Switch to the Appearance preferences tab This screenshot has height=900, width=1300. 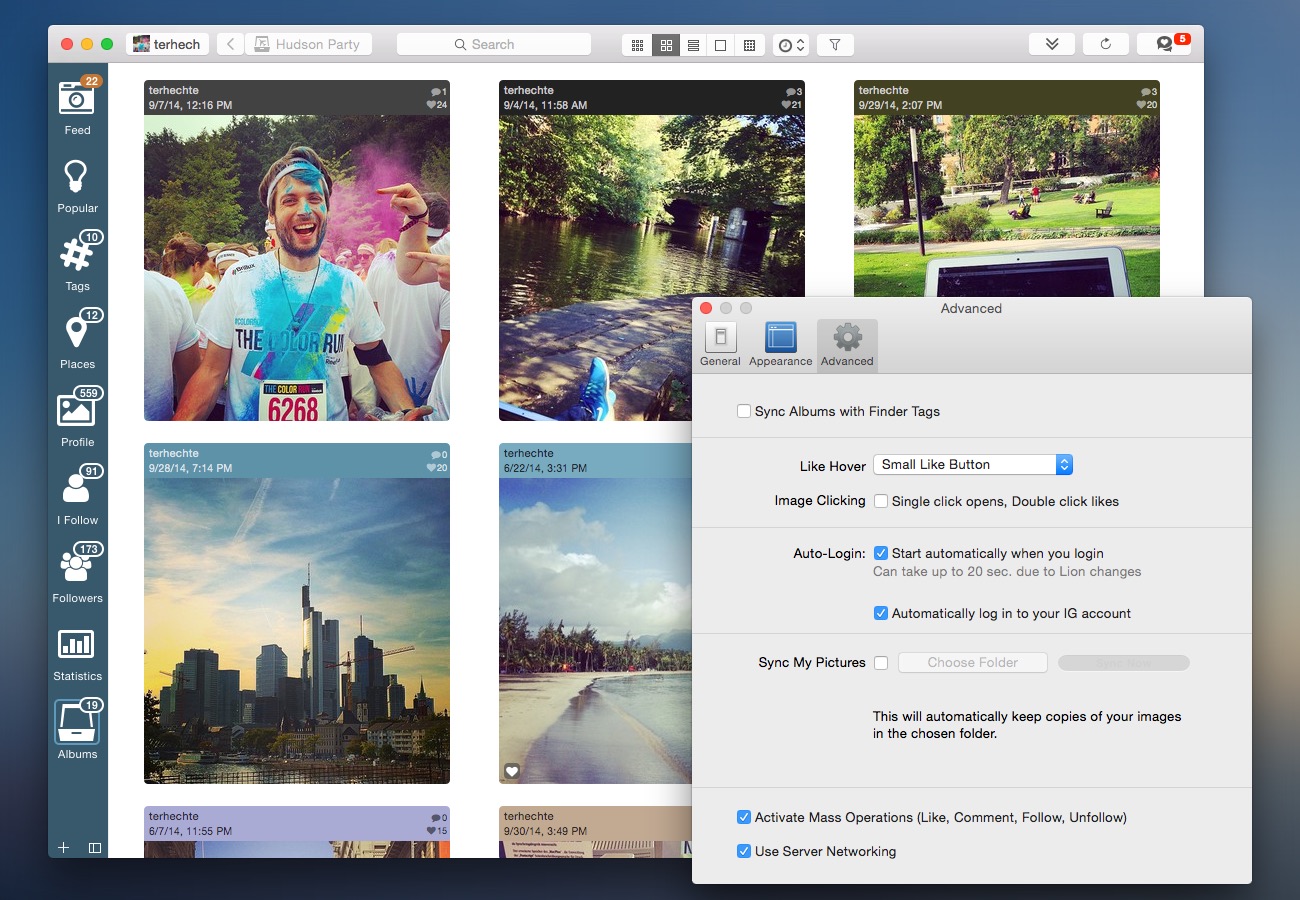click(780, 345)
